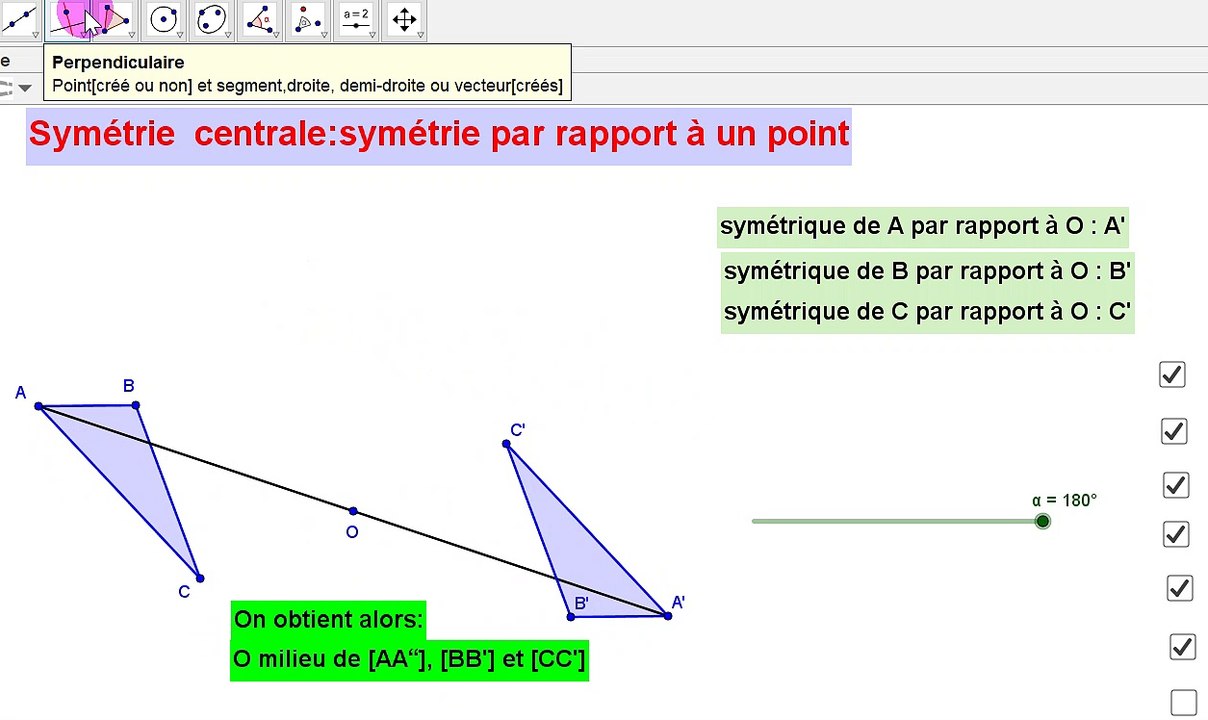Click the 'On obtient alors:' green text
The image size is (1208, 720).
[329, 620]
